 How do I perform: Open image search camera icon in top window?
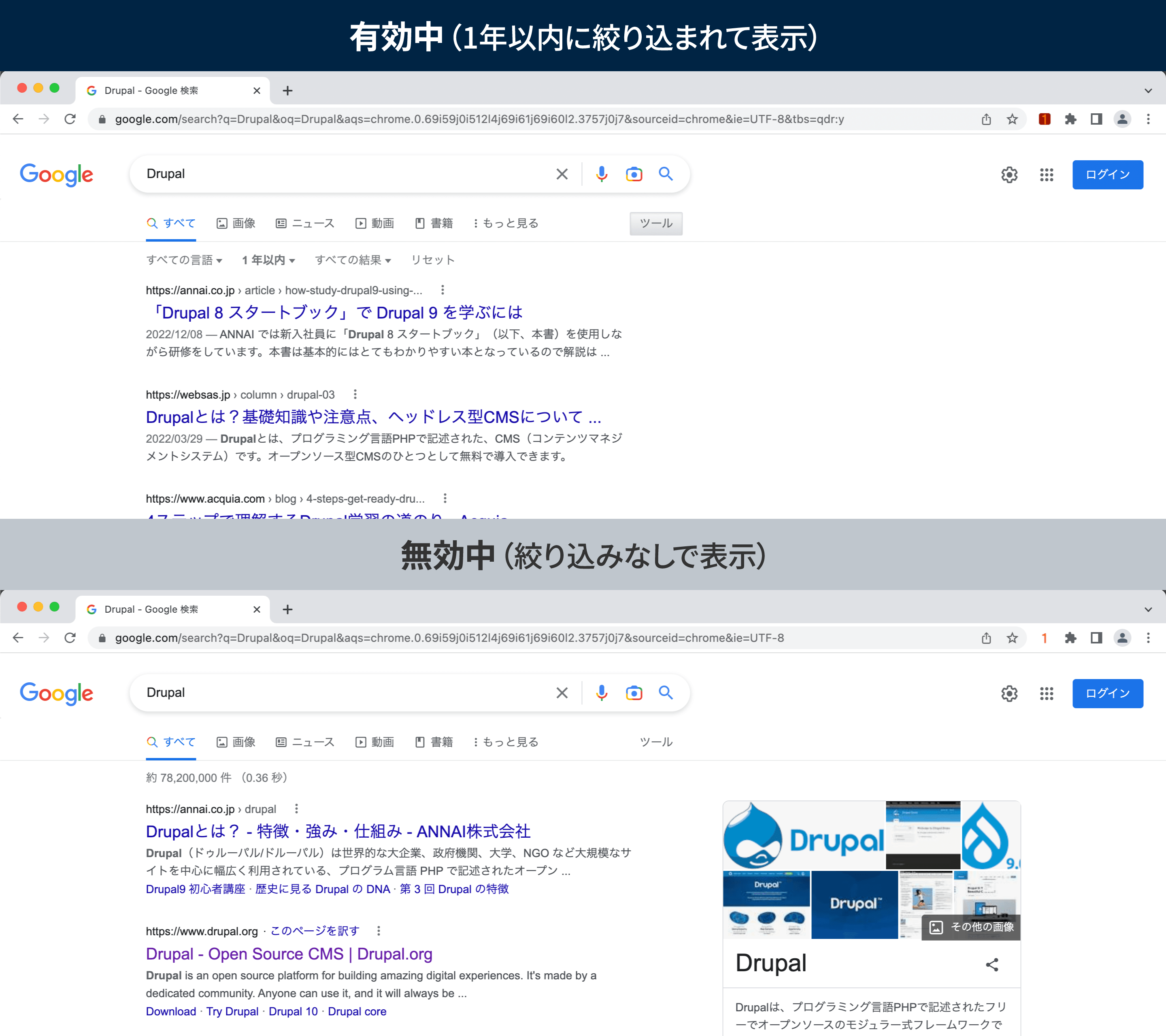[634, 174]
